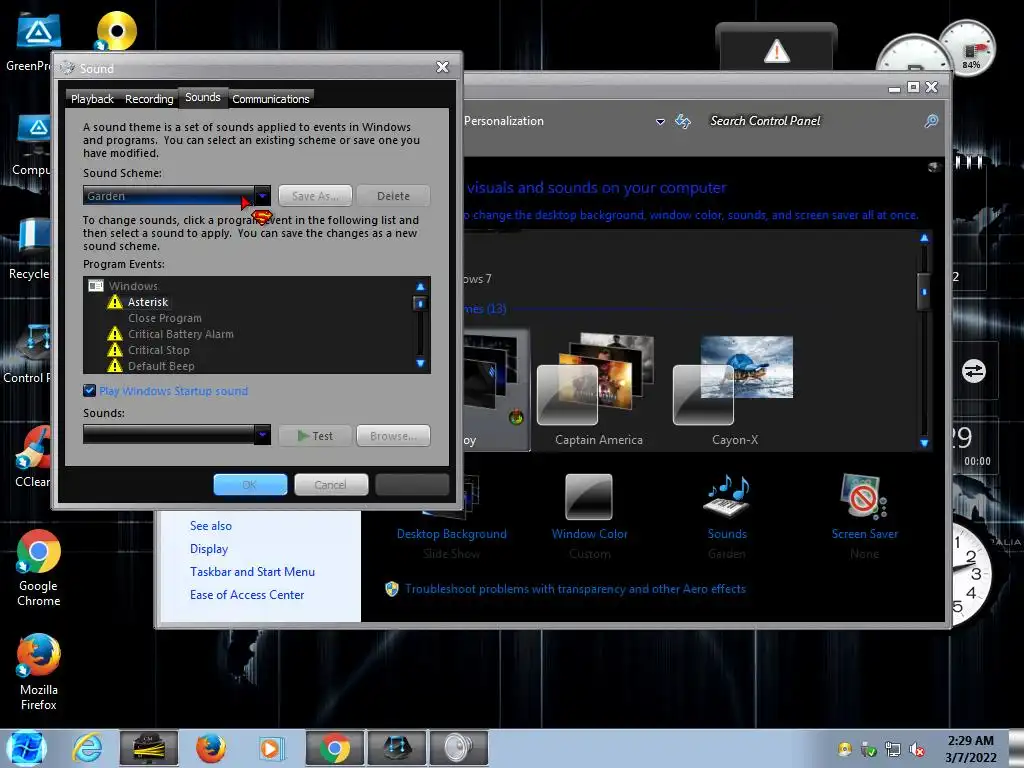The image size is (1024, 768).
Task: Click the taskbar clock showing 2:29 AM
Action: 971,749
